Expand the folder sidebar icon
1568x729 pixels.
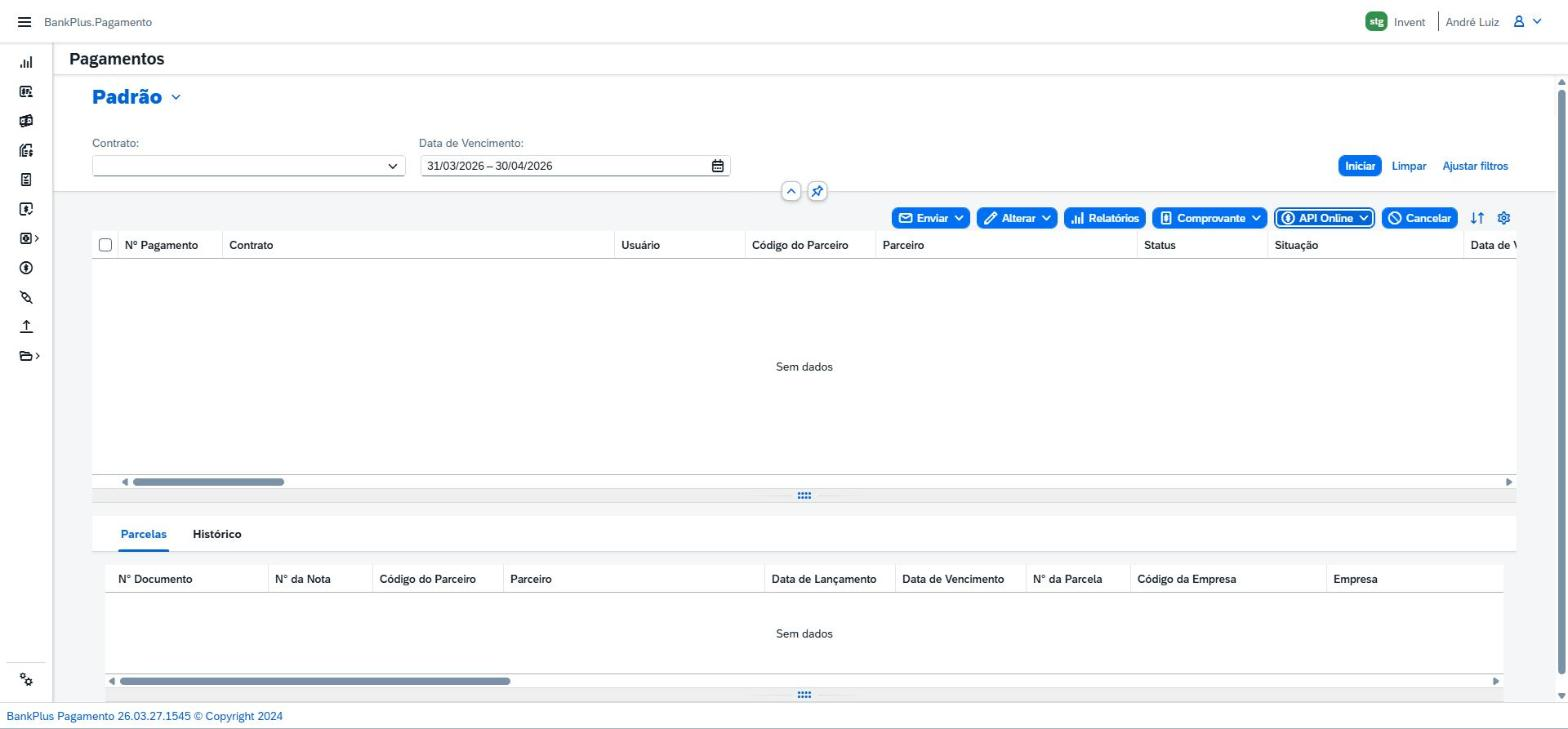click(x=29, y=356)
